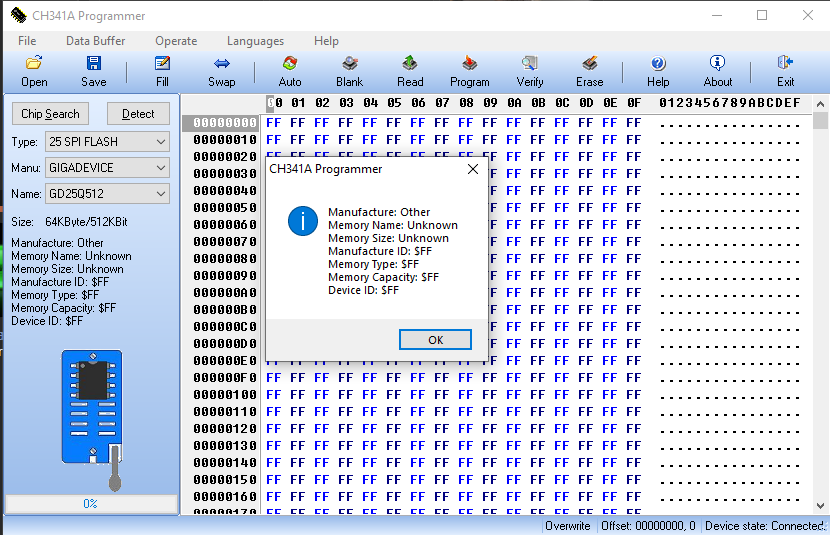Open the Data Buffer menu
Image resolution: width=830 pixels, height=535 pixels.
pos(95,41)
